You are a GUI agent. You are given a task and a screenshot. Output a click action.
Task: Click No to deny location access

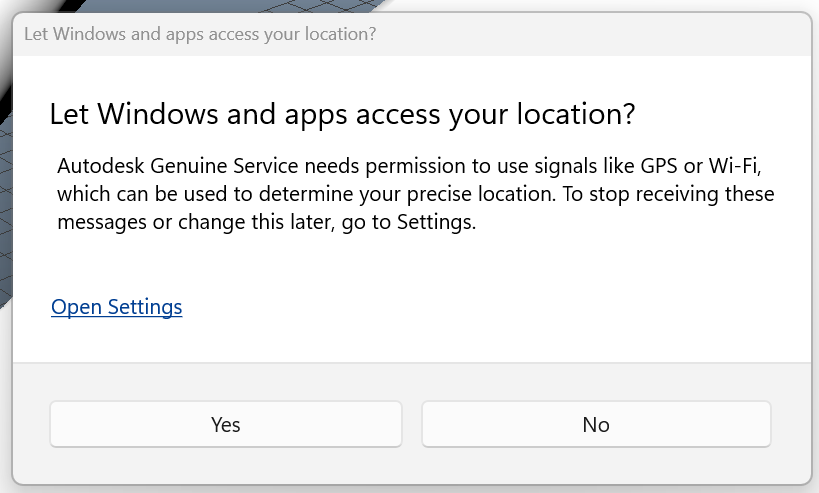tap(596, 424)
